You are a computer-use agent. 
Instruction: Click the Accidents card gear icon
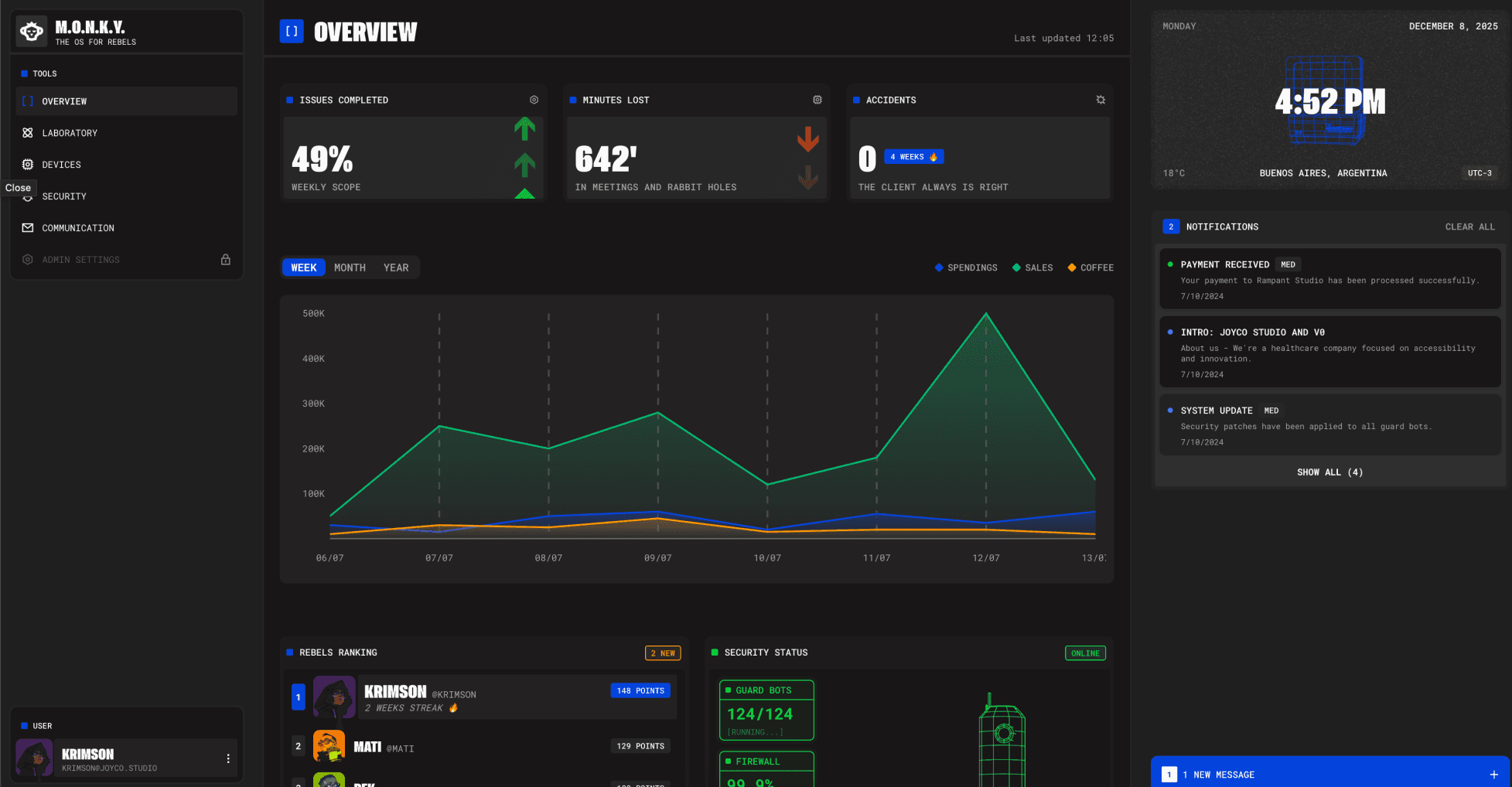[x=1101, y=100]
